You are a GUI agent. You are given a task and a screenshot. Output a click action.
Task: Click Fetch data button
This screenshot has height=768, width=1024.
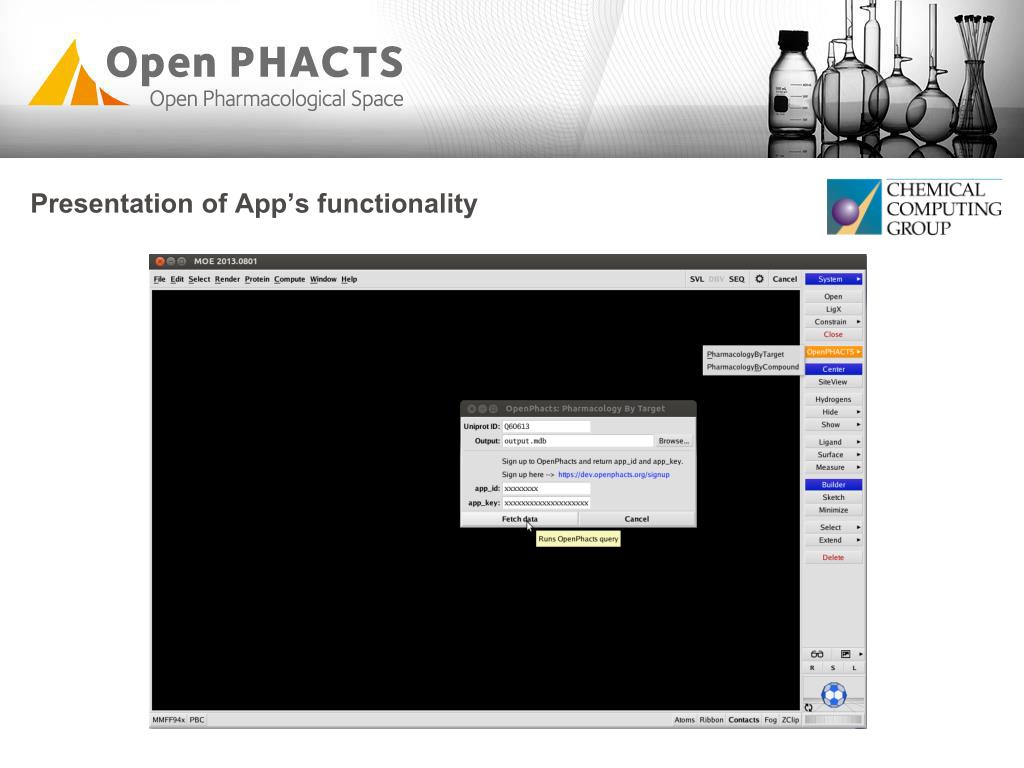520,519
